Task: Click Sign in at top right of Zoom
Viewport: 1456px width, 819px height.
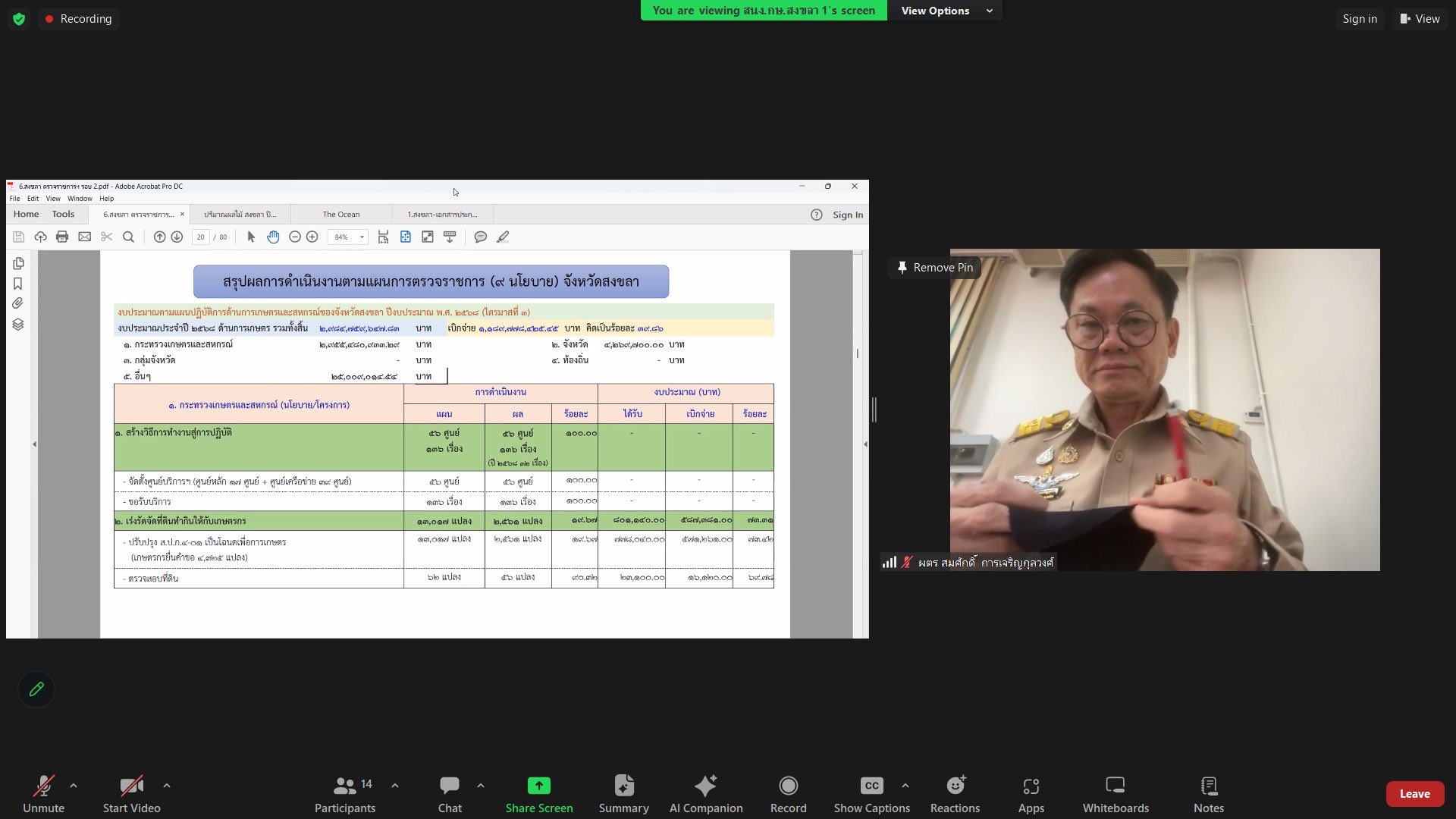Action: click(x=1360, y=19)
